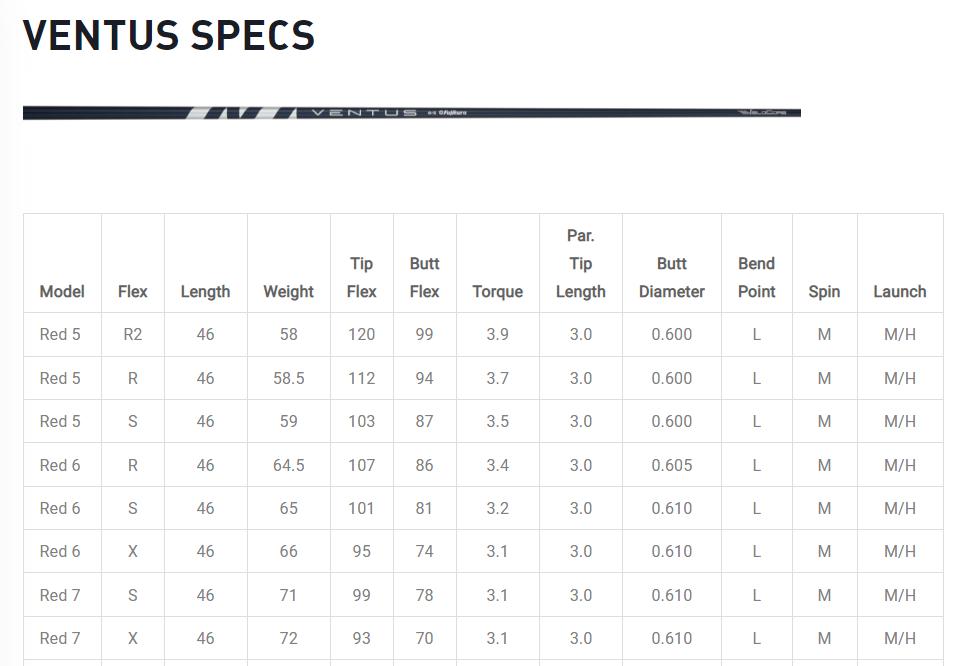Image resolution: width=956 pixels, height=666 pixels.
Task: Click the 3.9 torque value
Action: (497, 335)
